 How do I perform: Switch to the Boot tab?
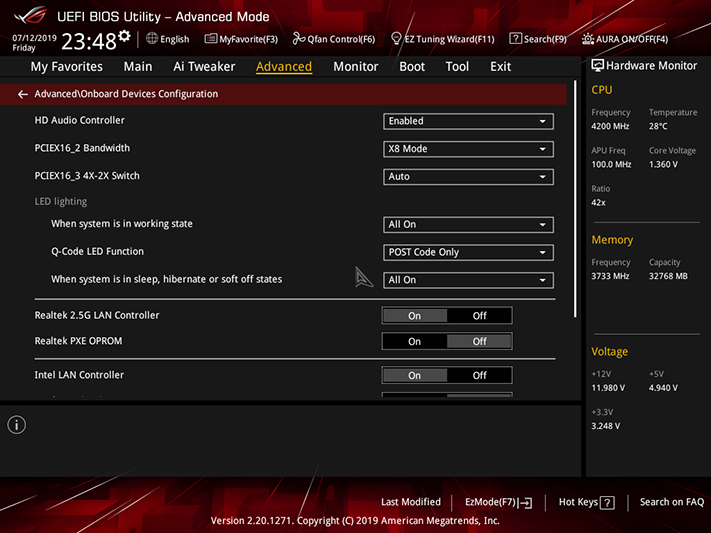[x=412, y=67]
